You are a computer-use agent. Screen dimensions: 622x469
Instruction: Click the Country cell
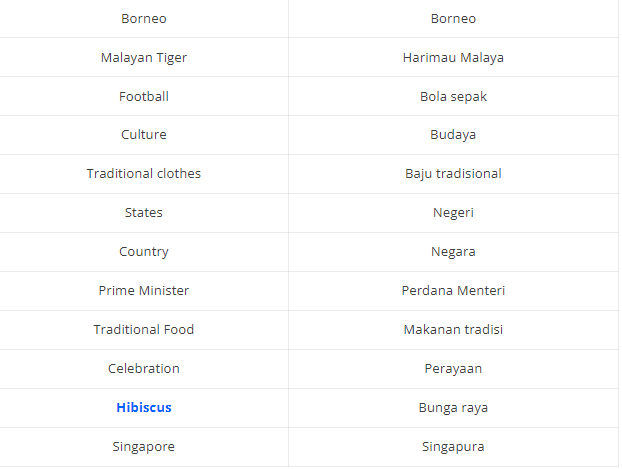(144, 252)
